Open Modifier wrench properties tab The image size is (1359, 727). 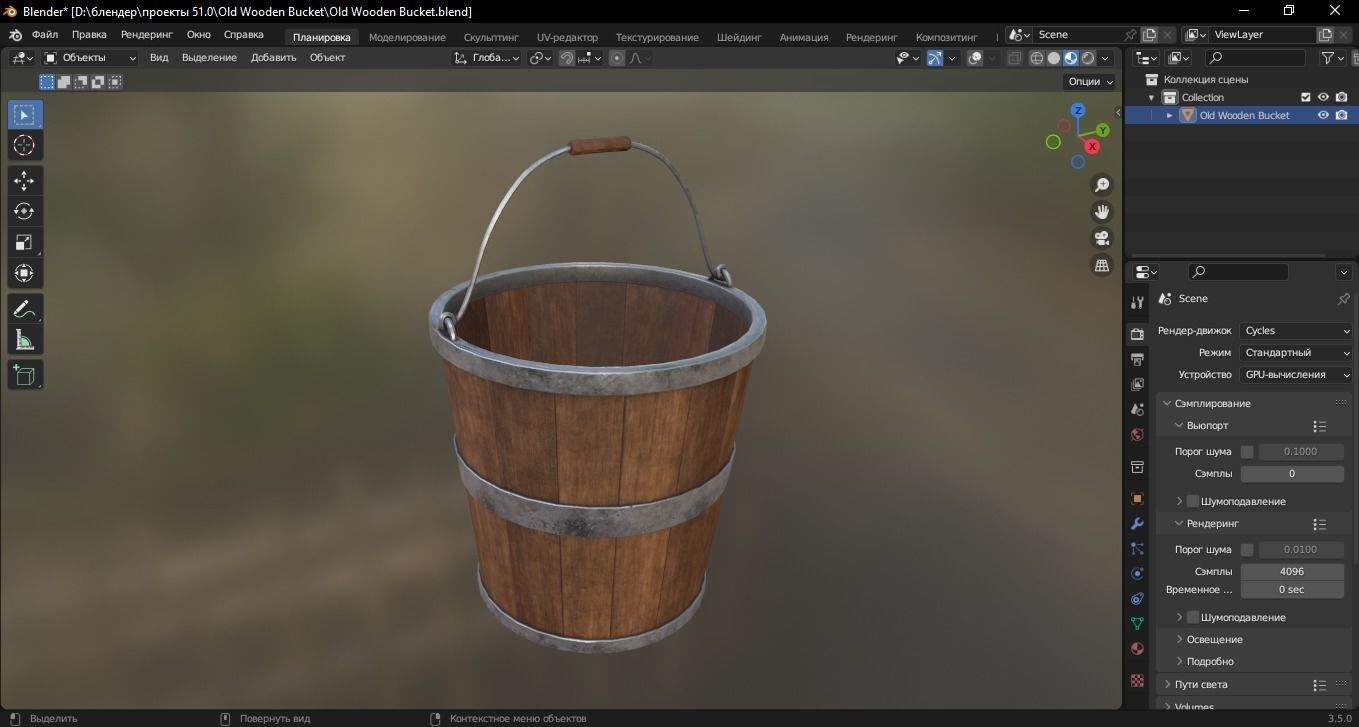pyautogui.click(x=1137, y=524)
